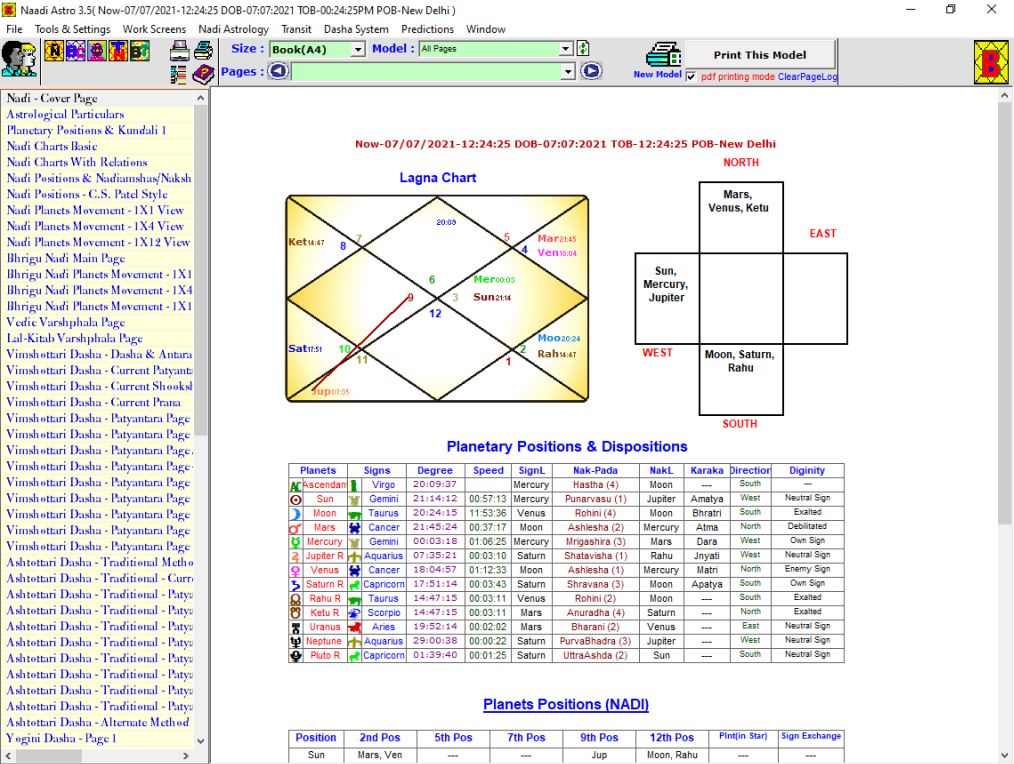Click the Uranus symbol icon in table
The height and width of the screenshot is (764, 1014).
[296, 628]
